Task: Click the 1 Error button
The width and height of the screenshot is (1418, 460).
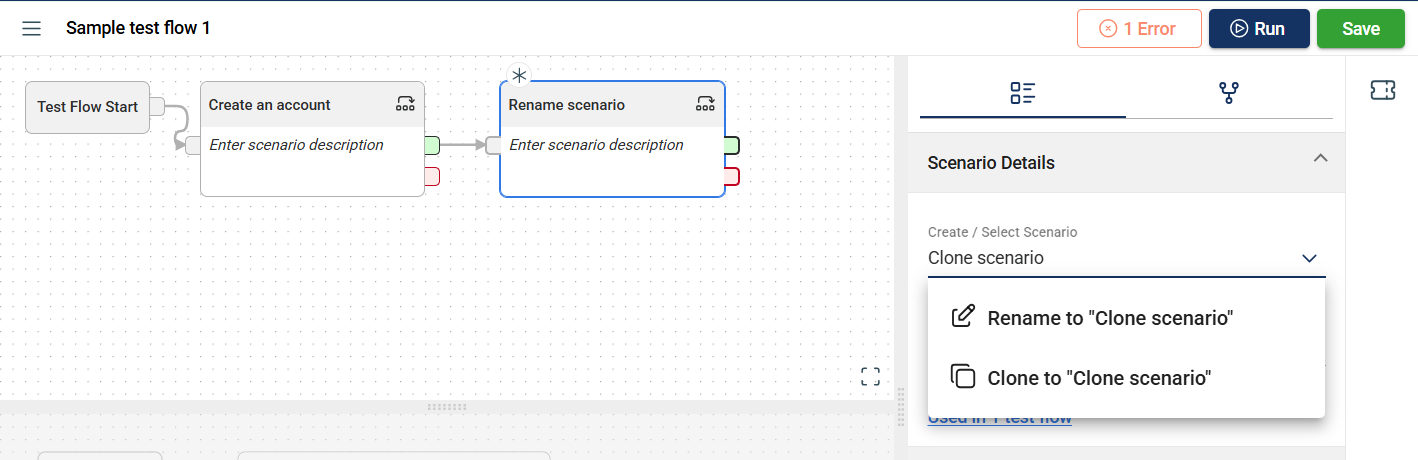Action: pos(1138,29)
